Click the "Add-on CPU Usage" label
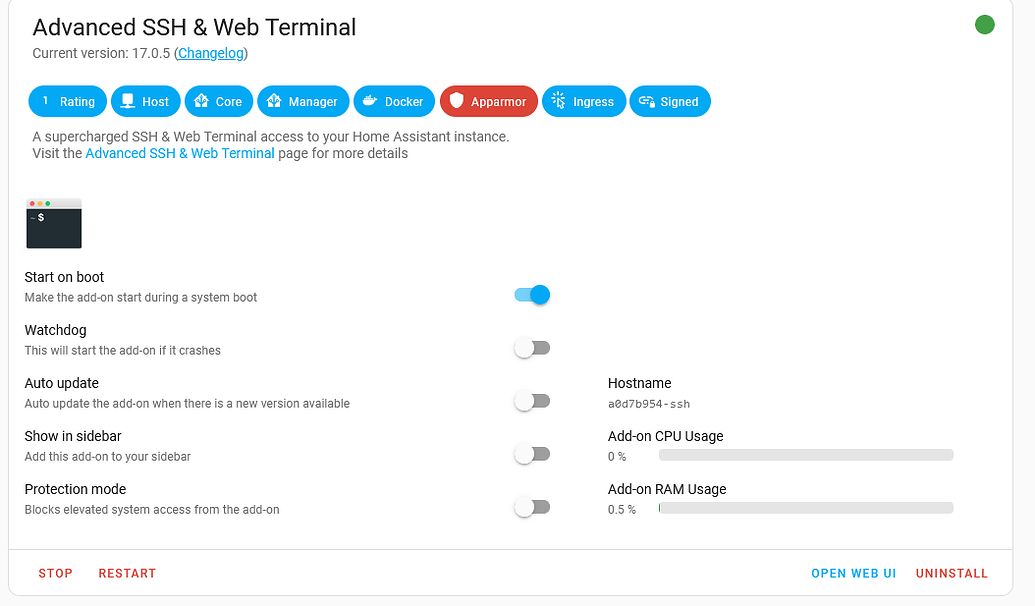Image resolution: width=1035 pixels, height=606 pixels. [665, 436]
